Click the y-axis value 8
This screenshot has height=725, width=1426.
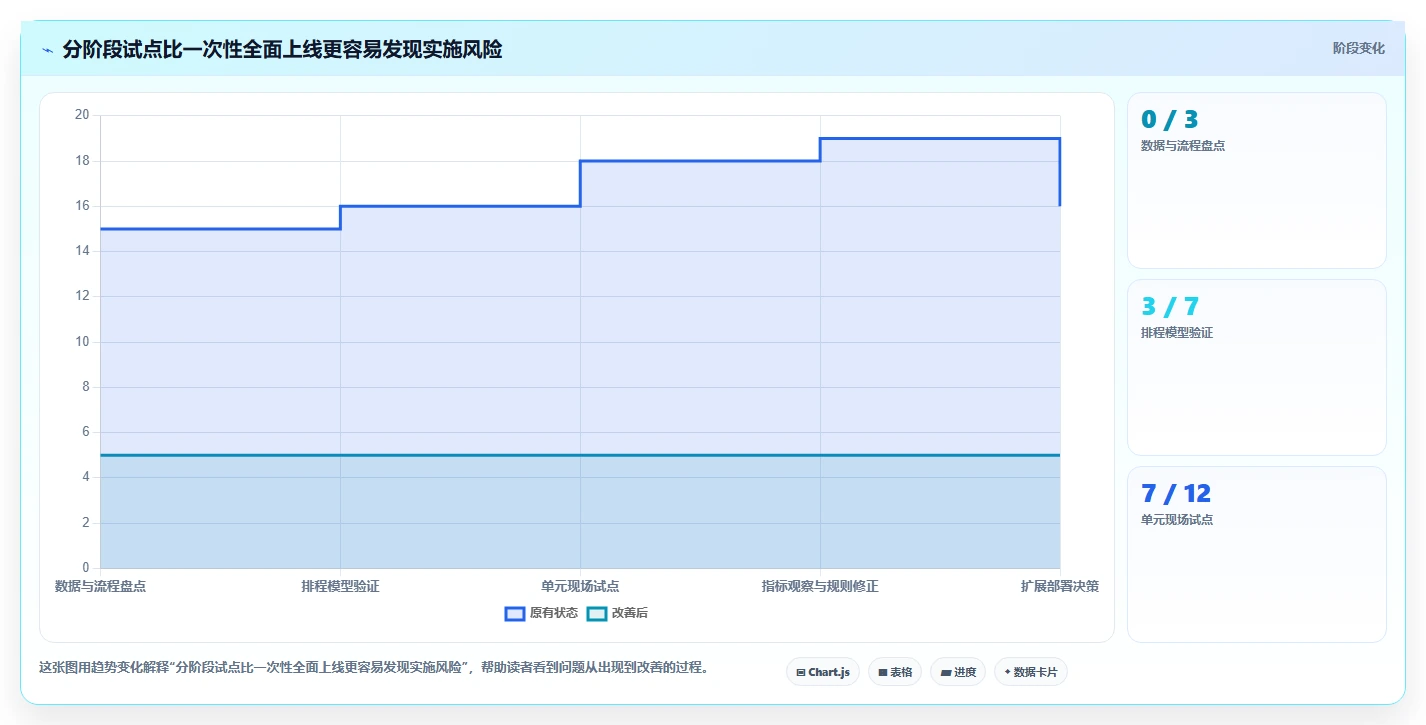86,387
